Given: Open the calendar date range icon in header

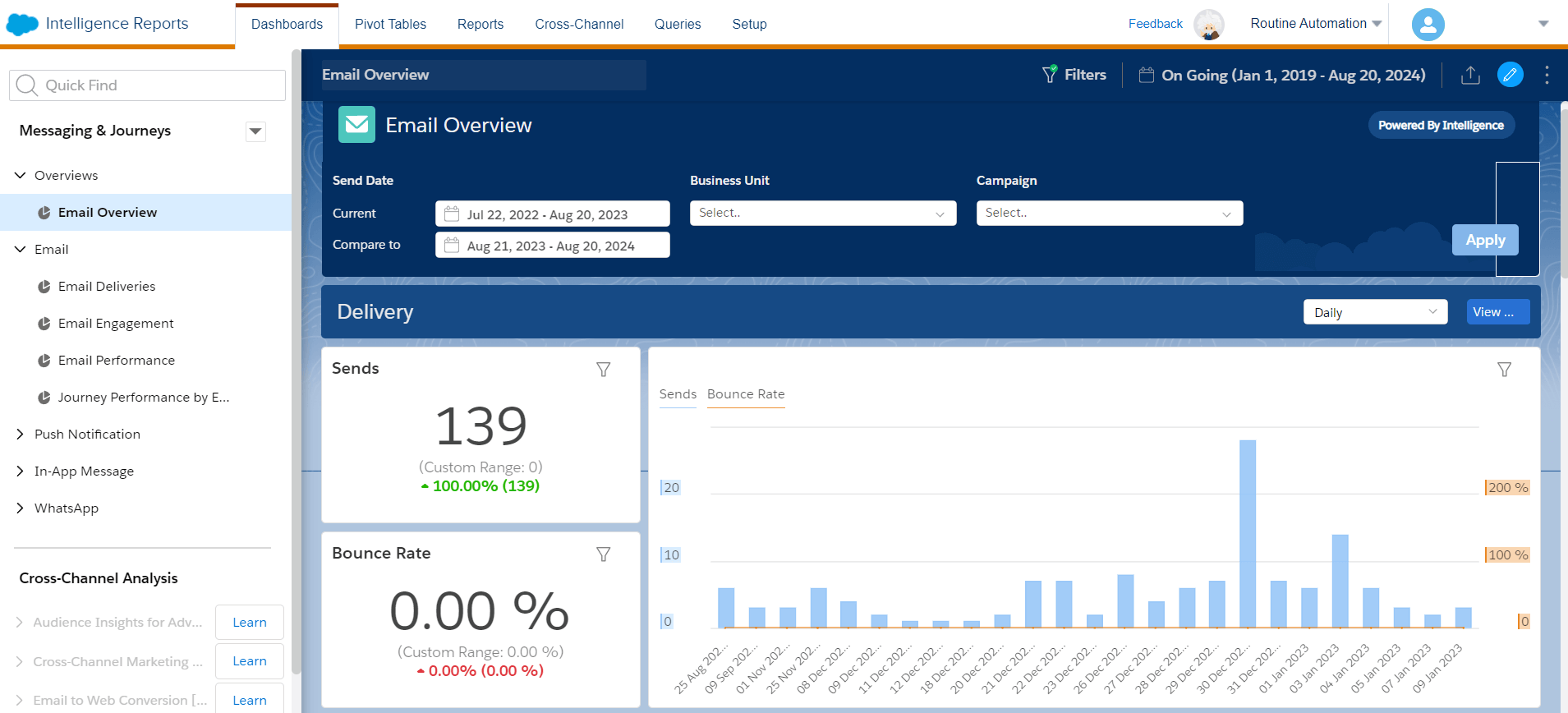Looking at the screenshot, I should pos(1147,75).
